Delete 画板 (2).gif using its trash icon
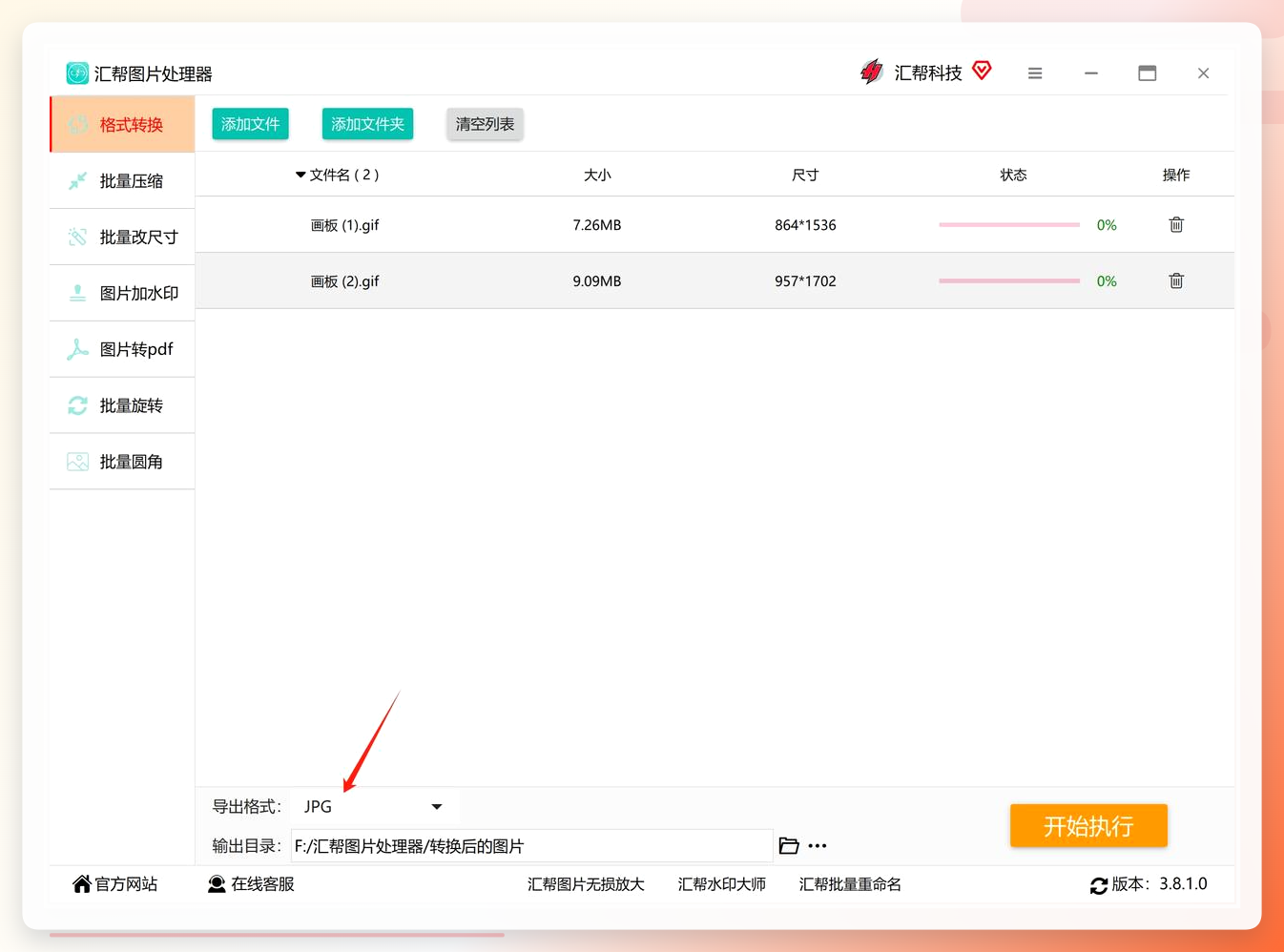Image resolution: width=1284 pixels, height=952 pixels. click(1176, 280)
